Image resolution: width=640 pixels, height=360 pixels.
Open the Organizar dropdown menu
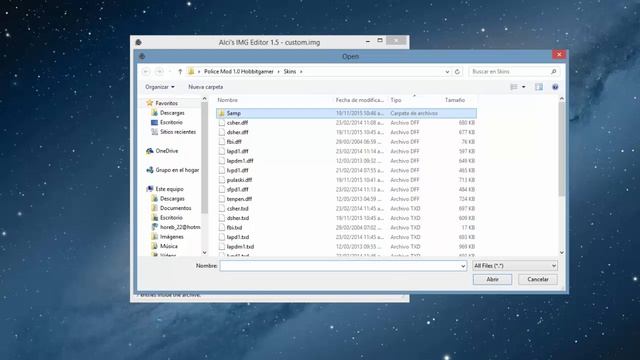pyautogui.click(x=160, y=87)
